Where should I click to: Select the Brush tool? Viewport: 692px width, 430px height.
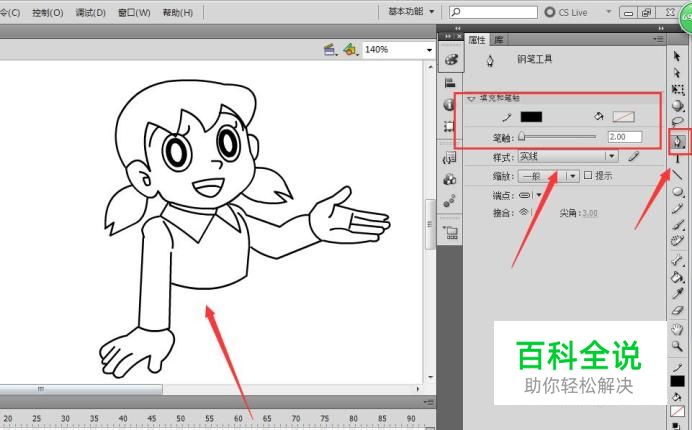tap(677, 224)
